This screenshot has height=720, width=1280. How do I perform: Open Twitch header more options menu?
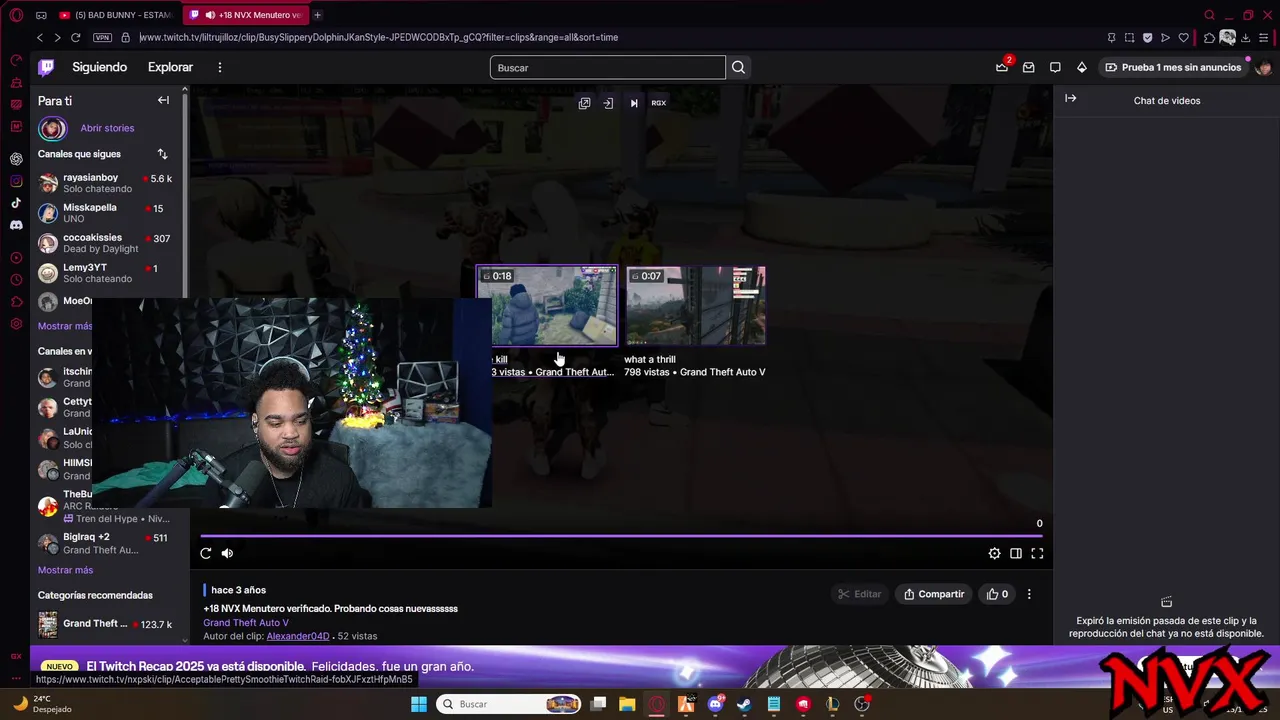[220, 67]
